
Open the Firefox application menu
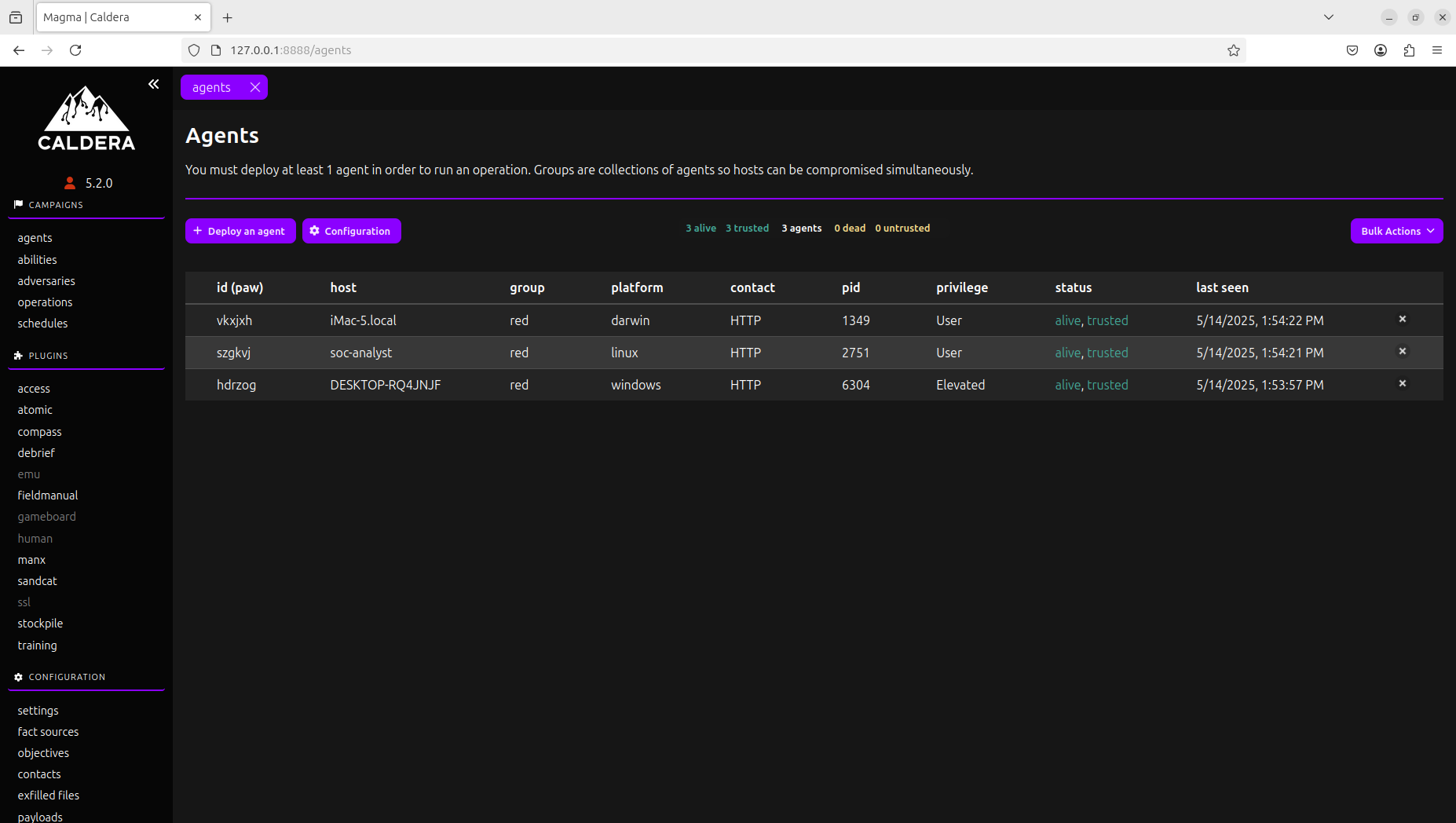(1436, 50)
